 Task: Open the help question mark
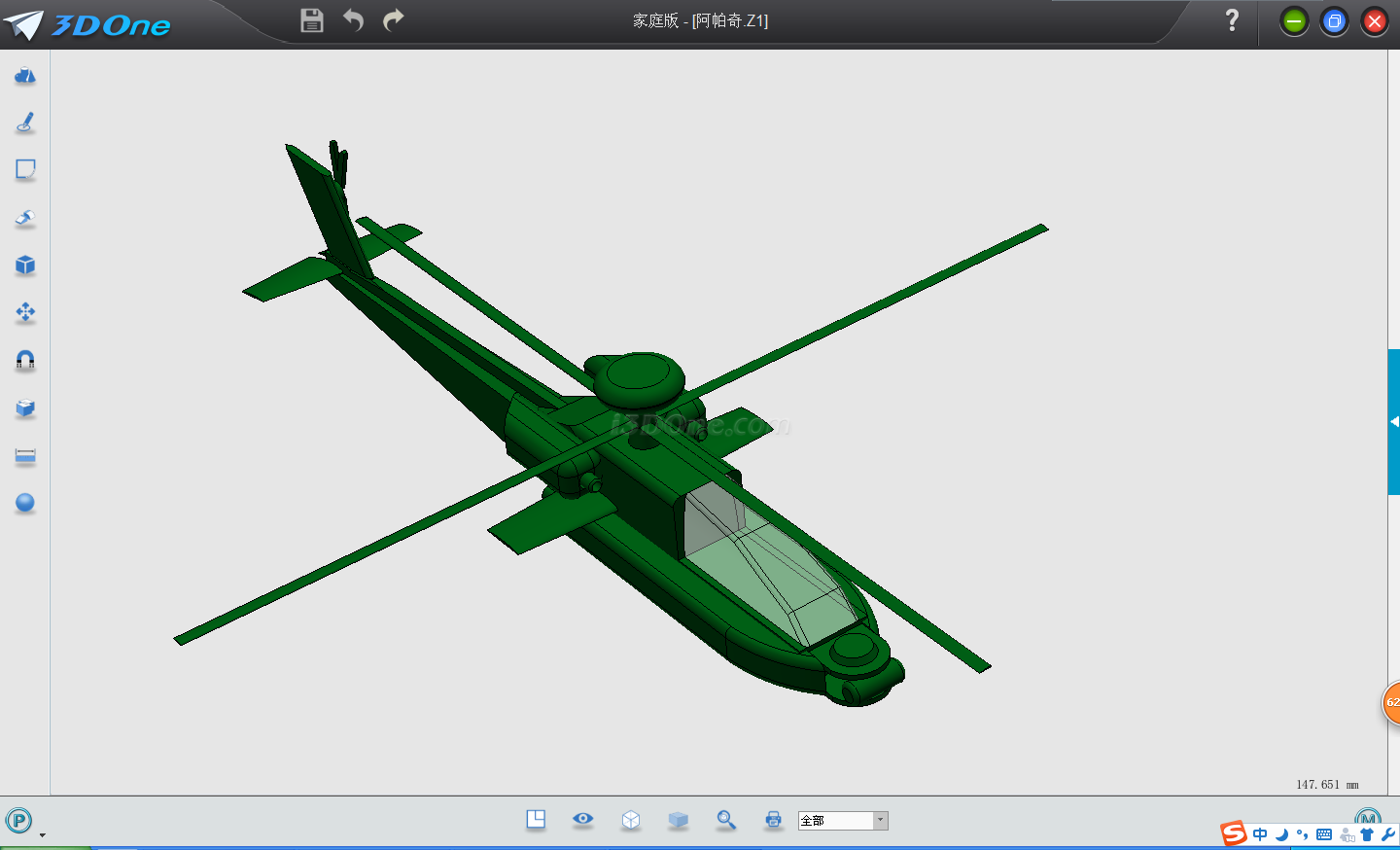coord(1232,20)
